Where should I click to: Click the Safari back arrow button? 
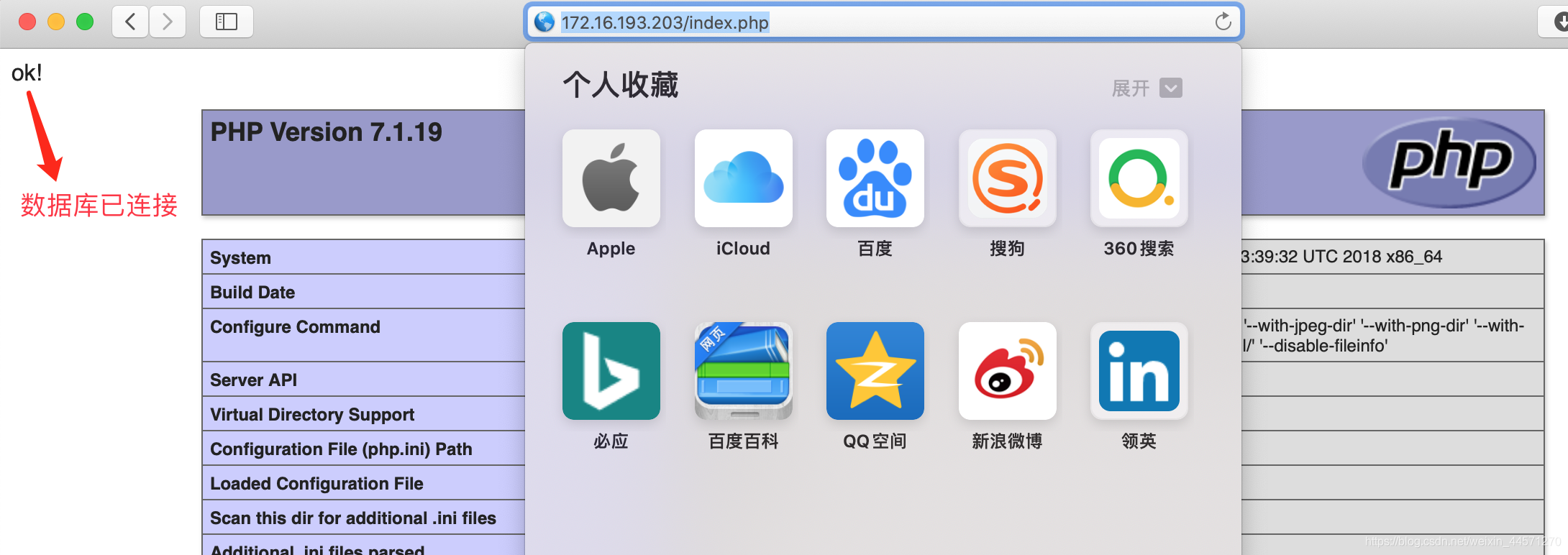point(130,22)
